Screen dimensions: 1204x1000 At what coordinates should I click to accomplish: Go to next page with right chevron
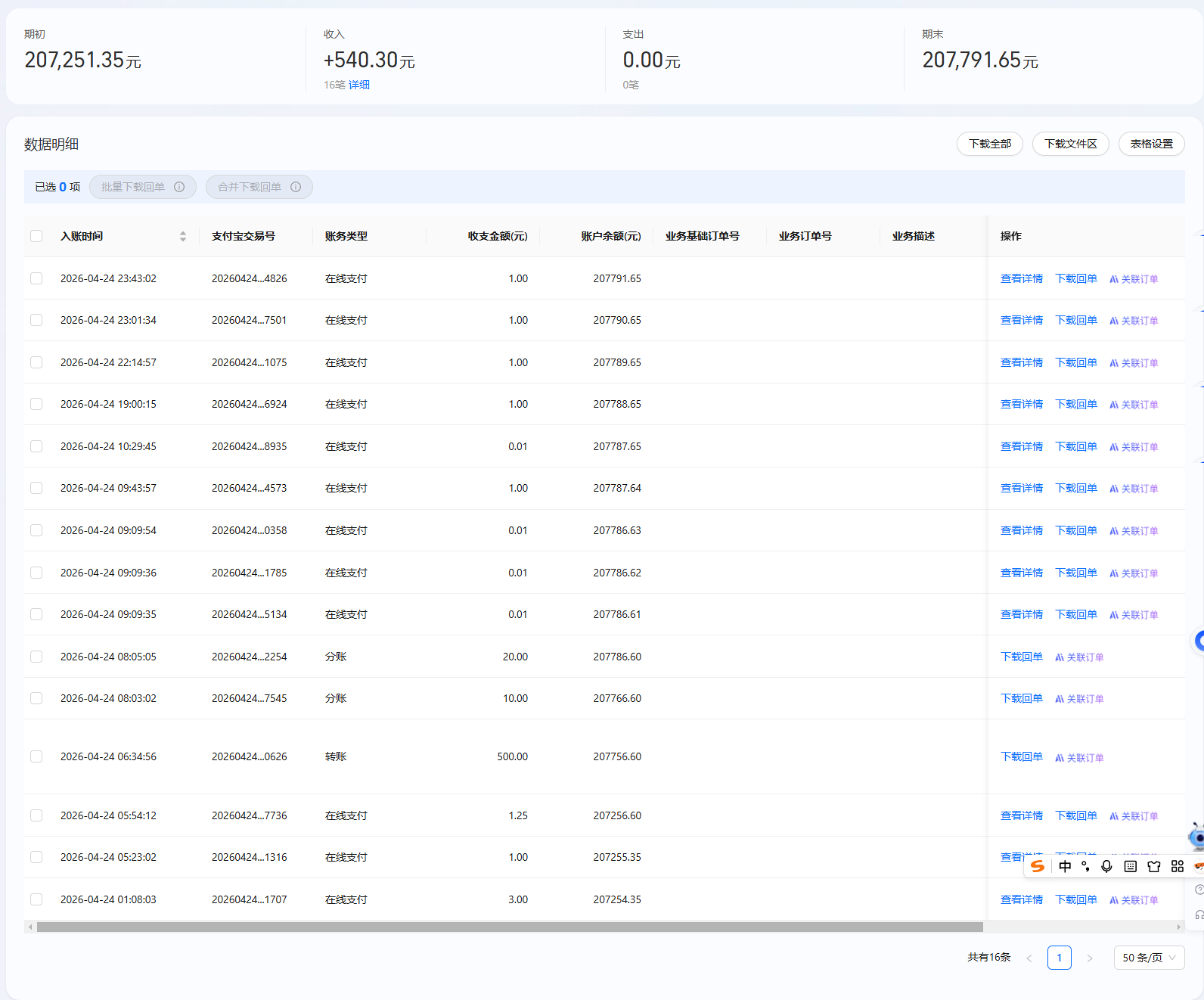pyautogui.click(x=1089, y=958)
